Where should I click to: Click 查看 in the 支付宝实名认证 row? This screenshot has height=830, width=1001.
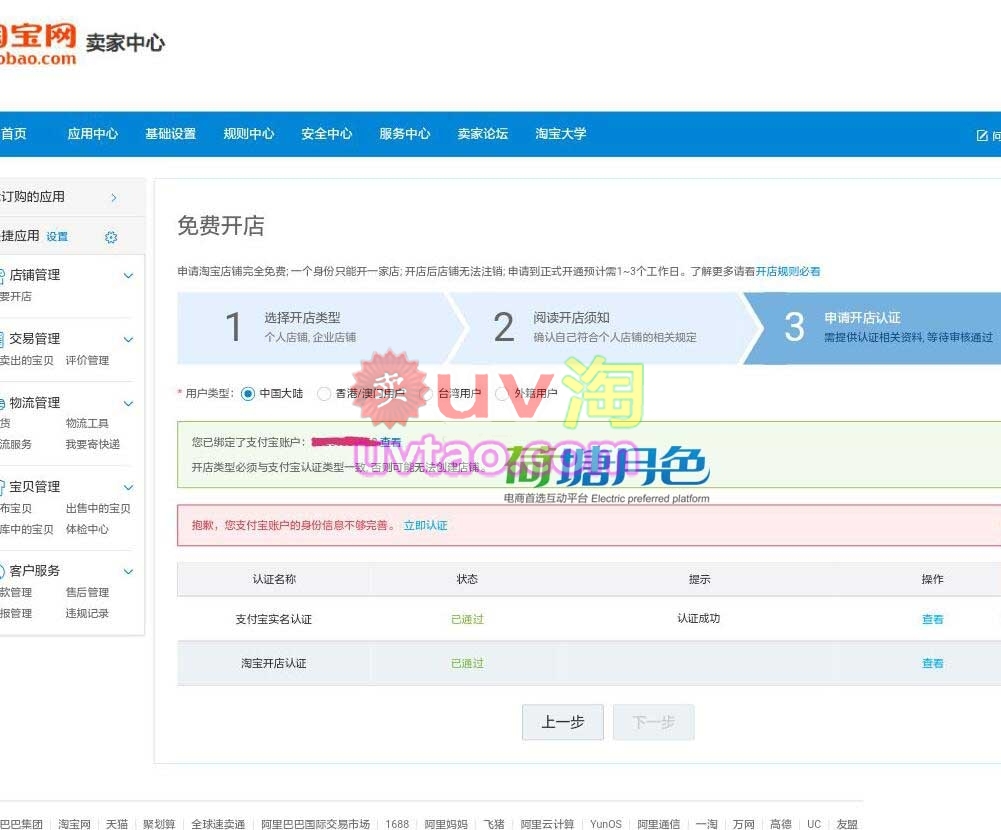pyautogui.click(x=932, y=620)
